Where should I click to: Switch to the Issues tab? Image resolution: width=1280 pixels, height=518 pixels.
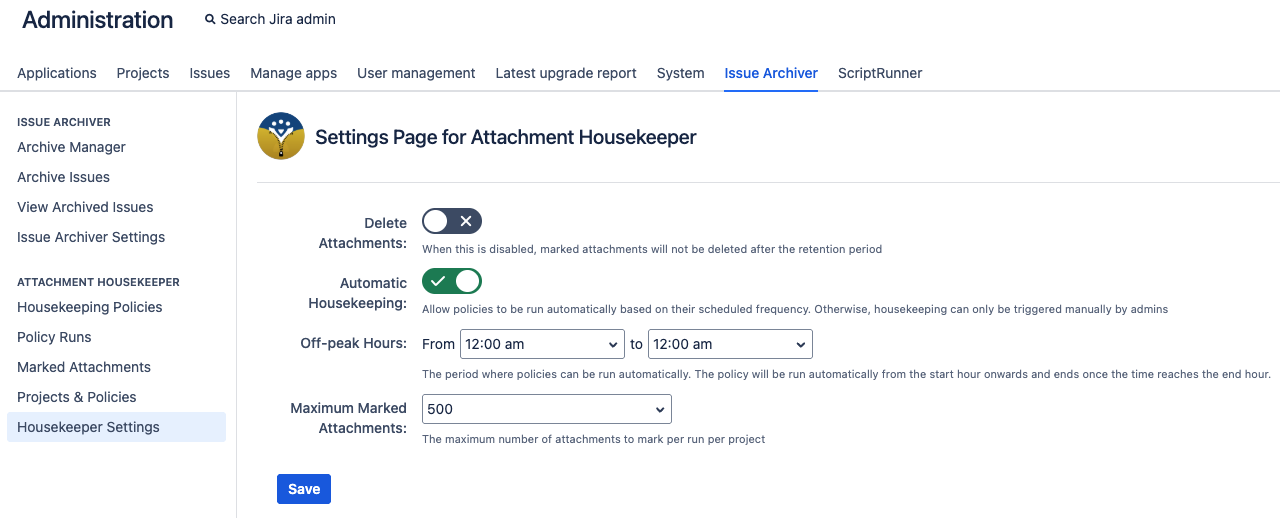[210, 73]
